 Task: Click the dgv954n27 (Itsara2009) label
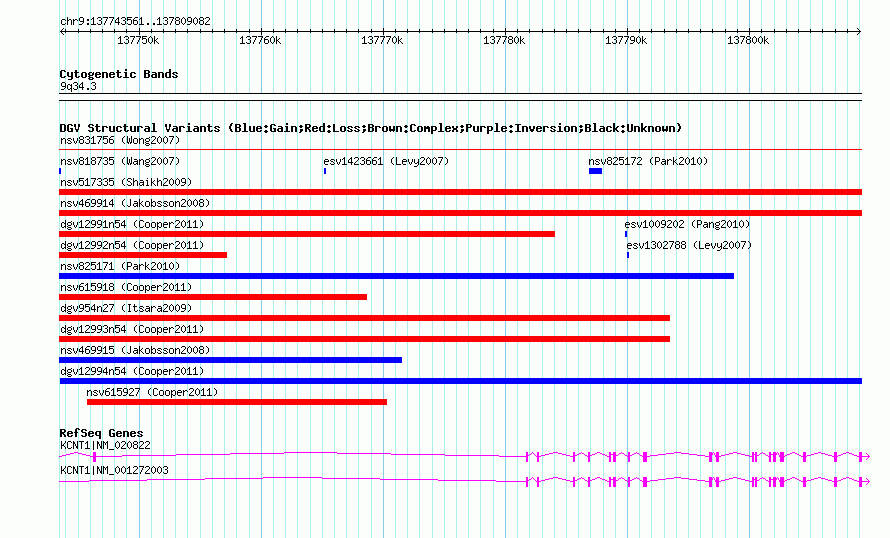coord(126,308)
